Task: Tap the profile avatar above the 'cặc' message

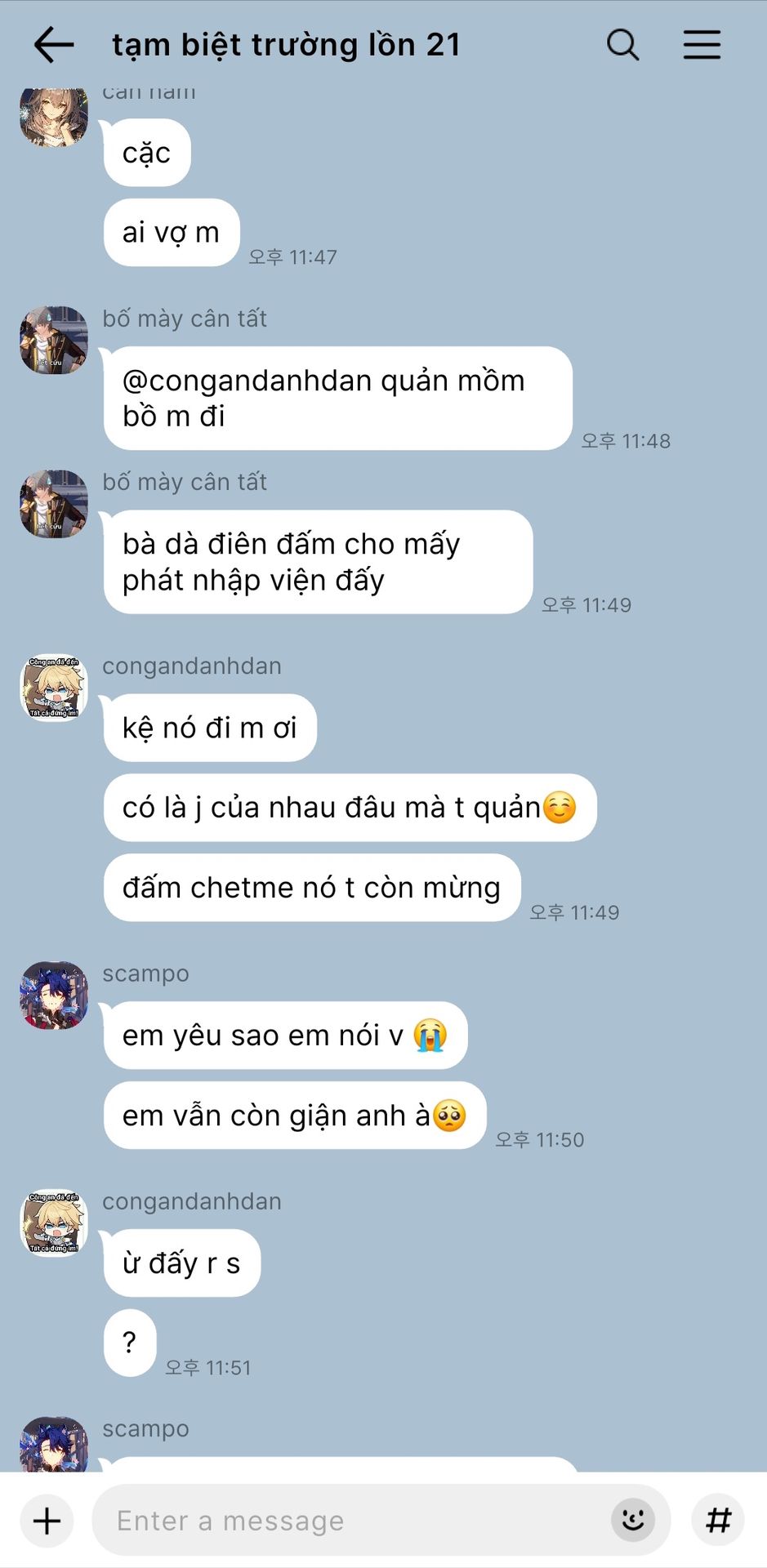Action: (54, 118)
